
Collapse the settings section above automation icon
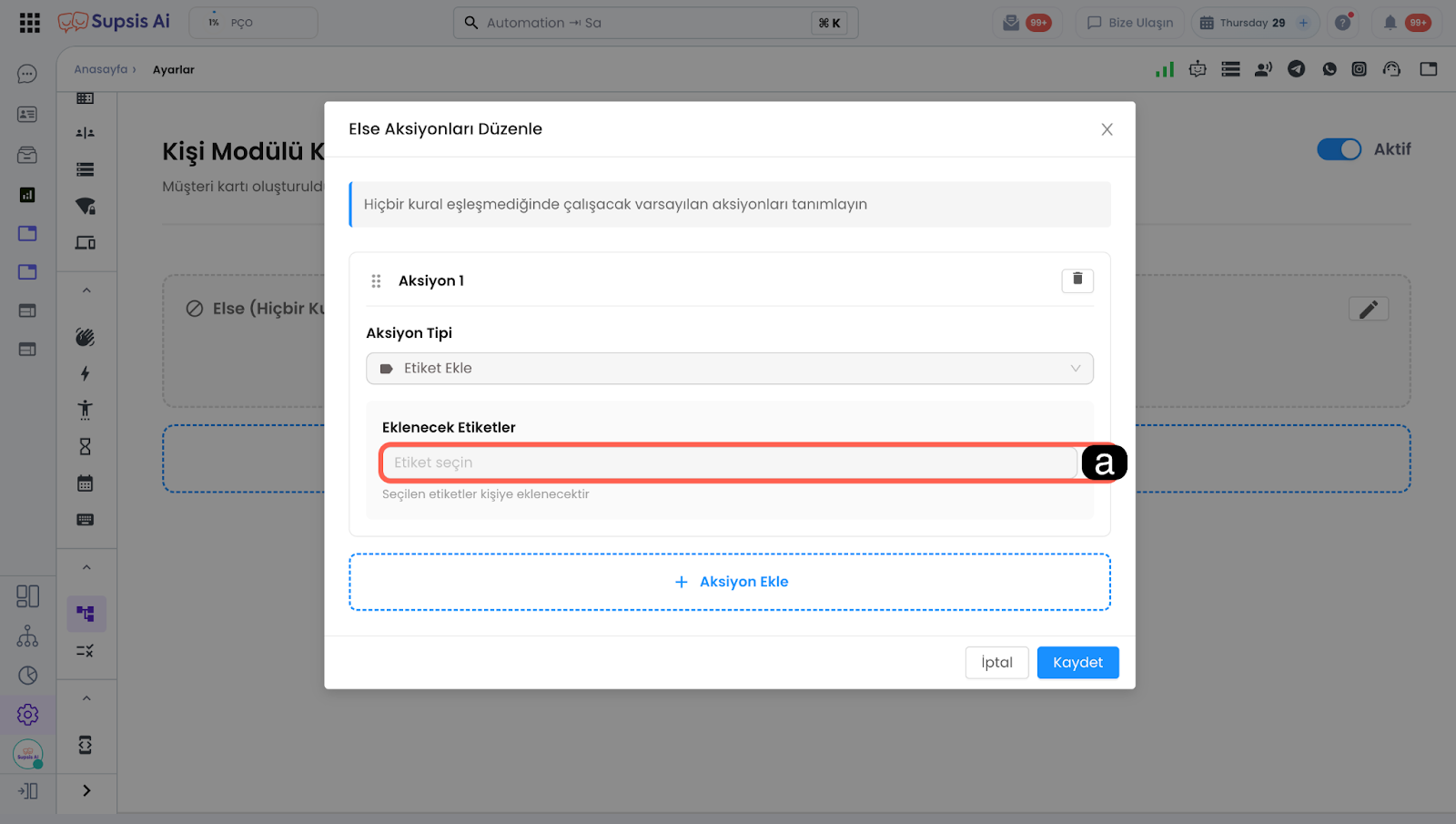(x=86, y=567)
